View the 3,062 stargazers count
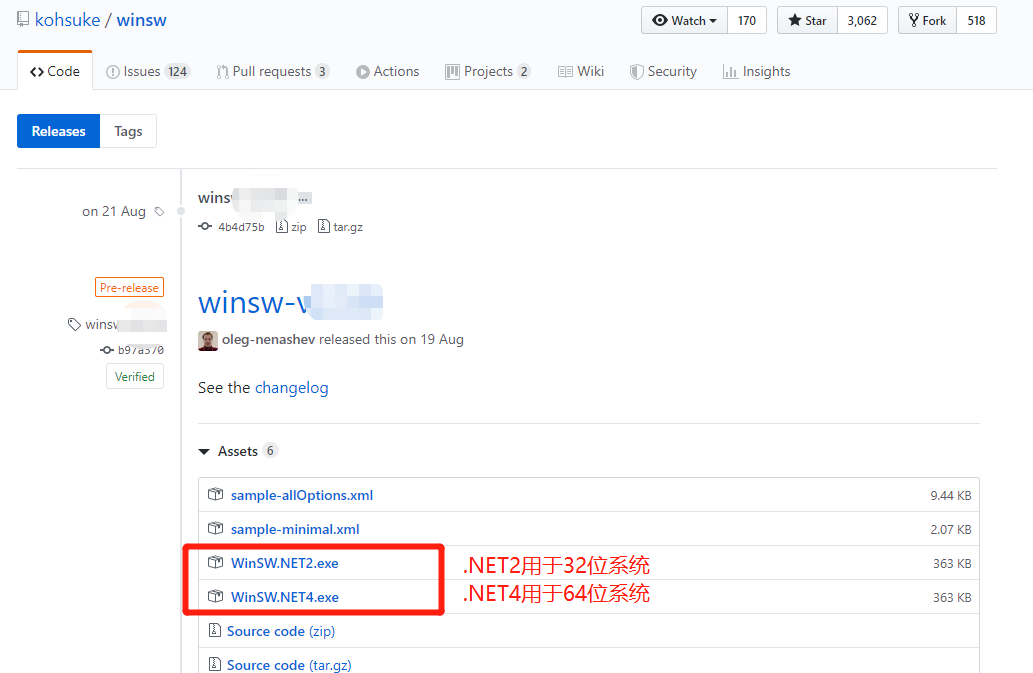This screenshot has width=1033, height=673. click(x=862, y=20)
